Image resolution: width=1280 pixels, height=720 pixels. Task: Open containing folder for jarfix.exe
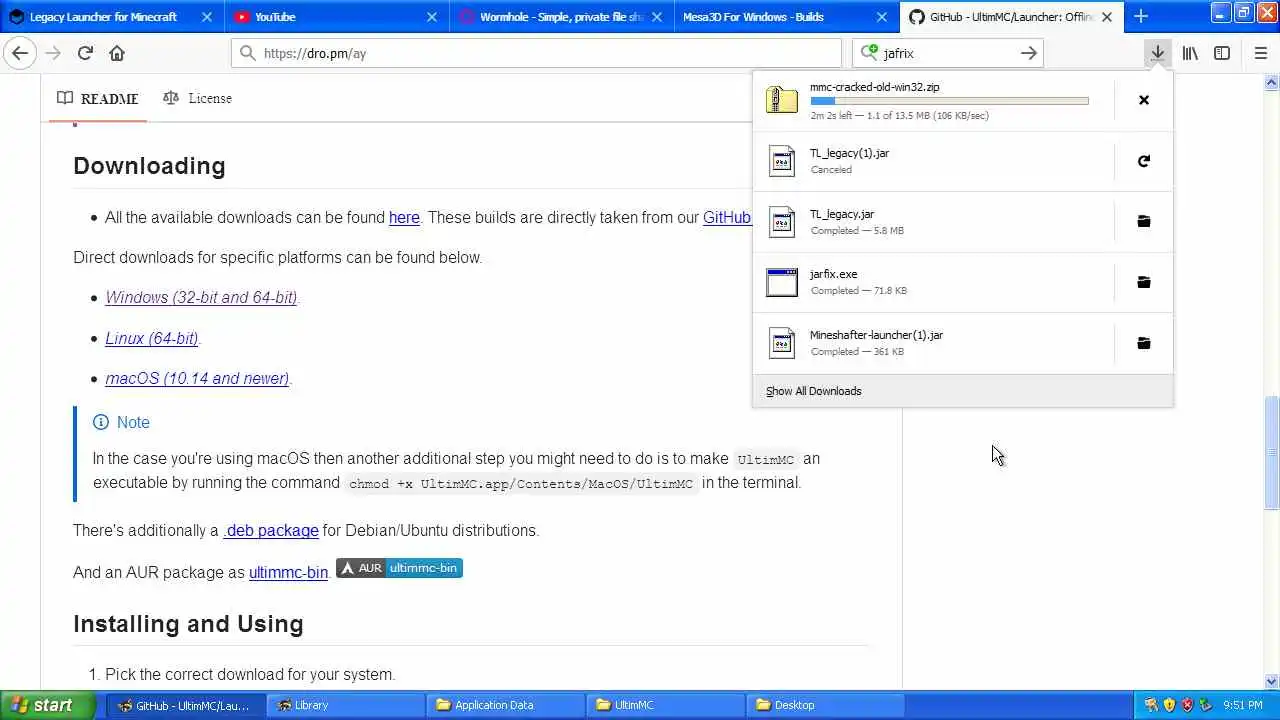1144,282
